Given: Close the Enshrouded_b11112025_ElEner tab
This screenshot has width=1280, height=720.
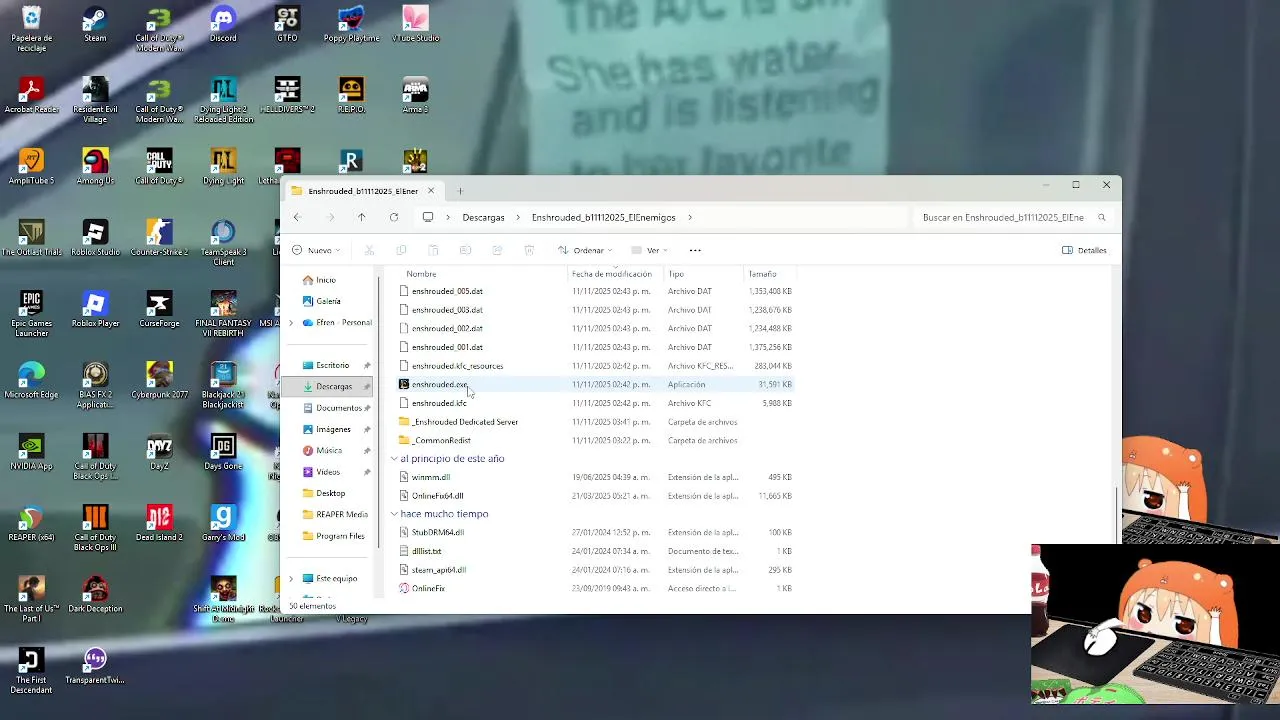Looking at the screenshot, I should [x=431, y=191].
